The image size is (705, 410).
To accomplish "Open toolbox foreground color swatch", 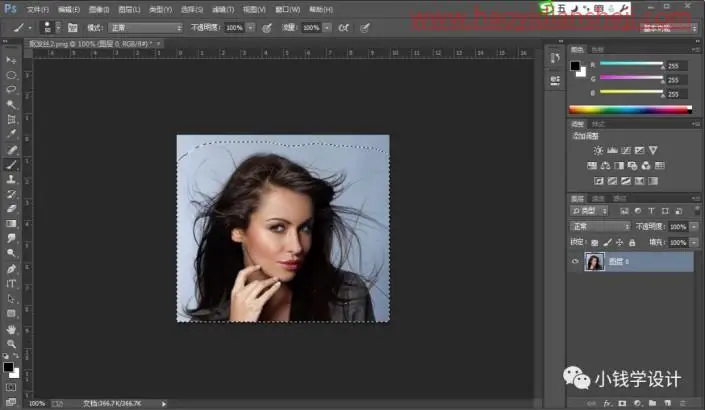I will click(8, 367).
